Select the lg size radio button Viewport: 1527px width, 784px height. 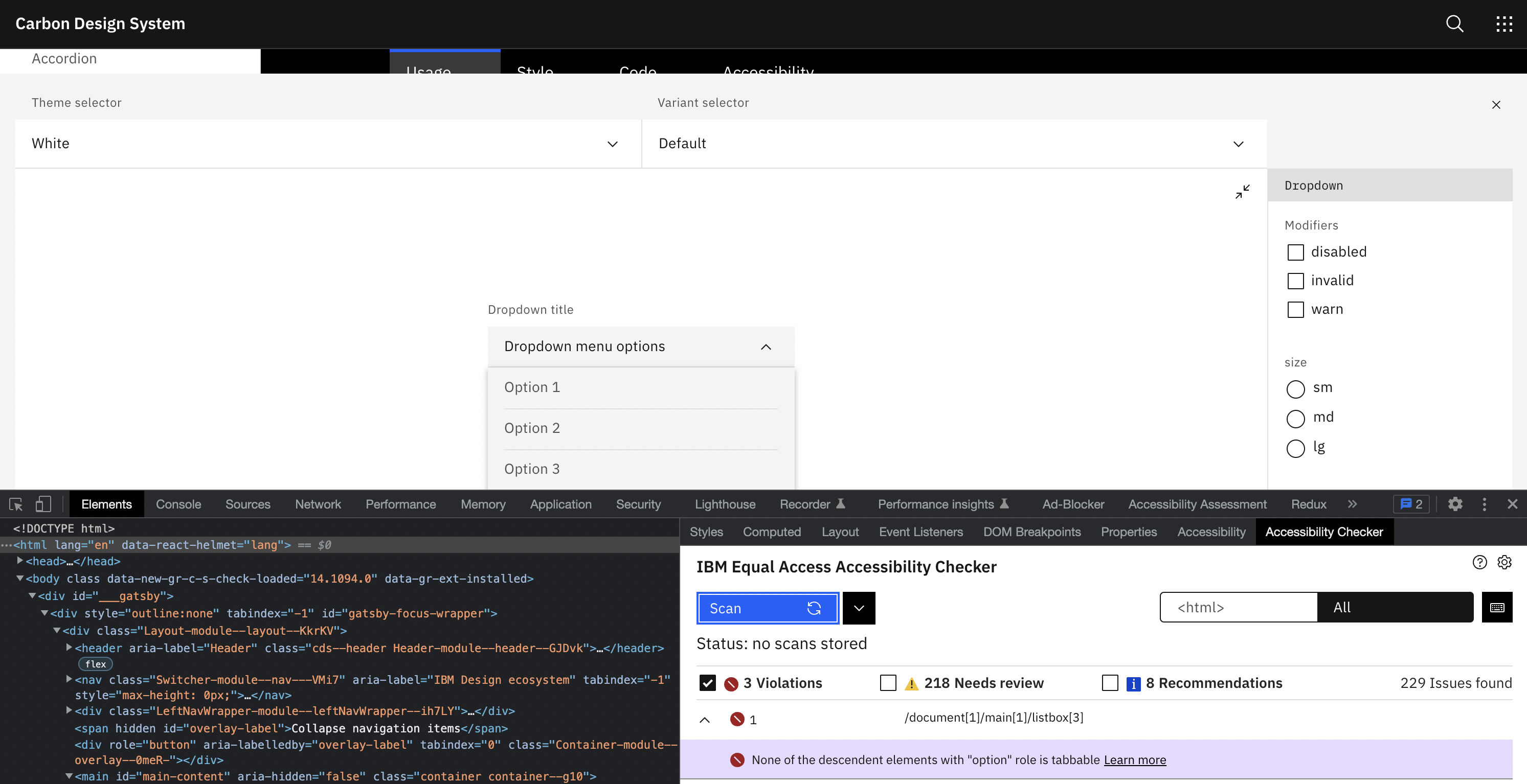(x=1296, y=448)
